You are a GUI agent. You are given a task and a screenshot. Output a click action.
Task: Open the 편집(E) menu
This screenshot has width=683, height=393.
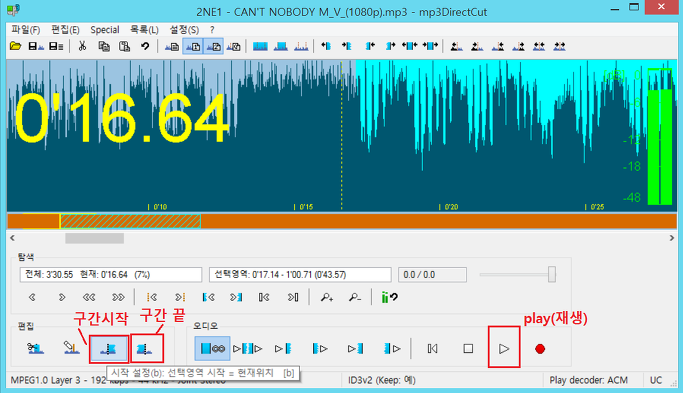click(x=65, y=30)
